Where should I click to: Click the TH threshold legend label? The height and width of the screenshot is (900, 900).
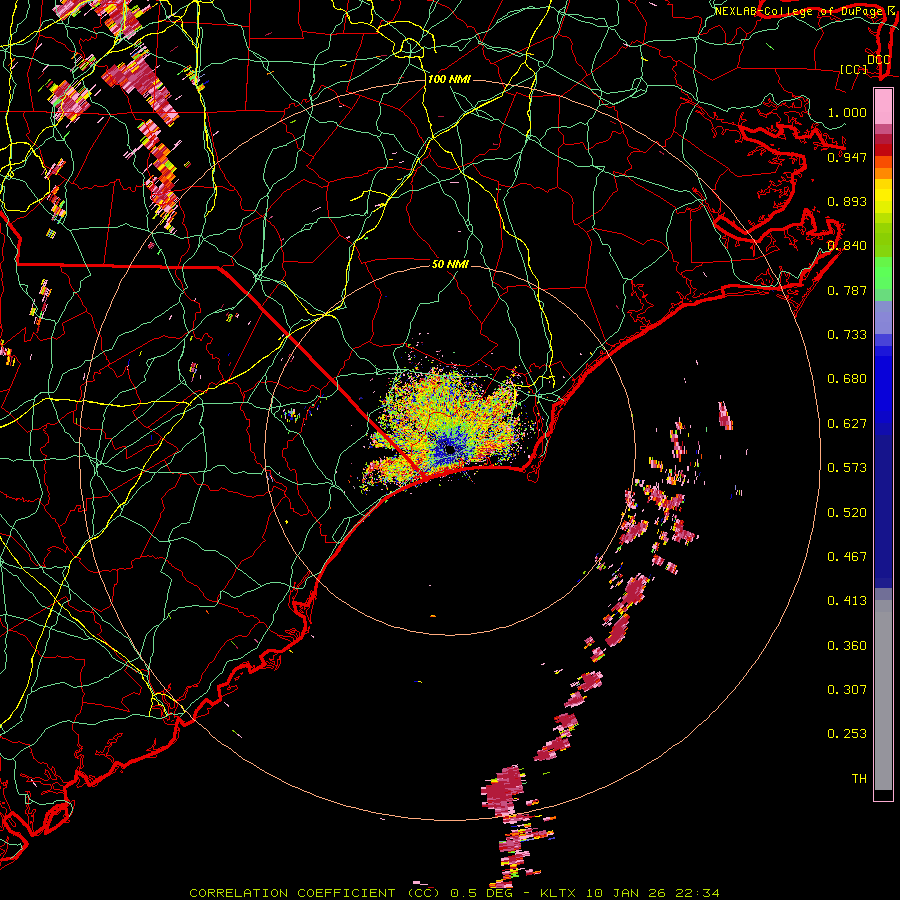coord(859,779)
